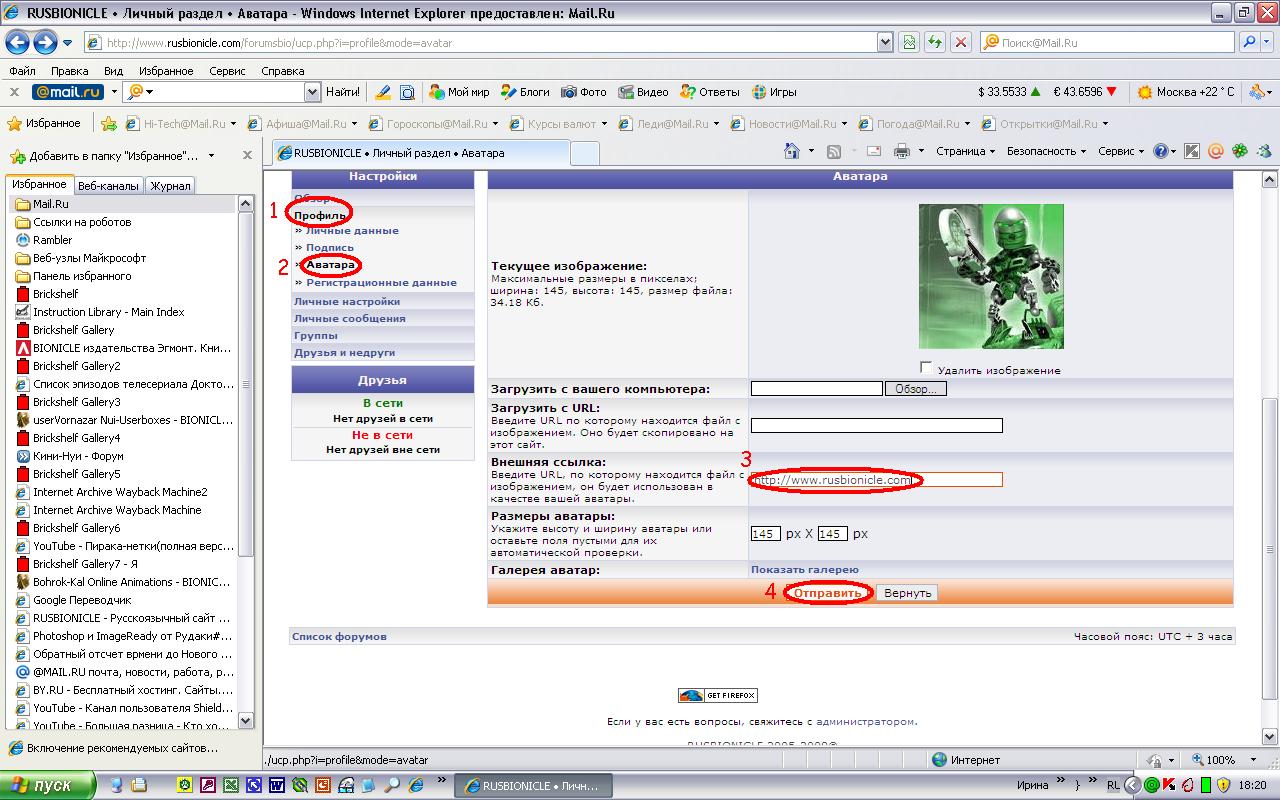Close the Mail.Ru toolbar with its X
This screenshot has height=800, width=1280.
(x=14, y=92)
